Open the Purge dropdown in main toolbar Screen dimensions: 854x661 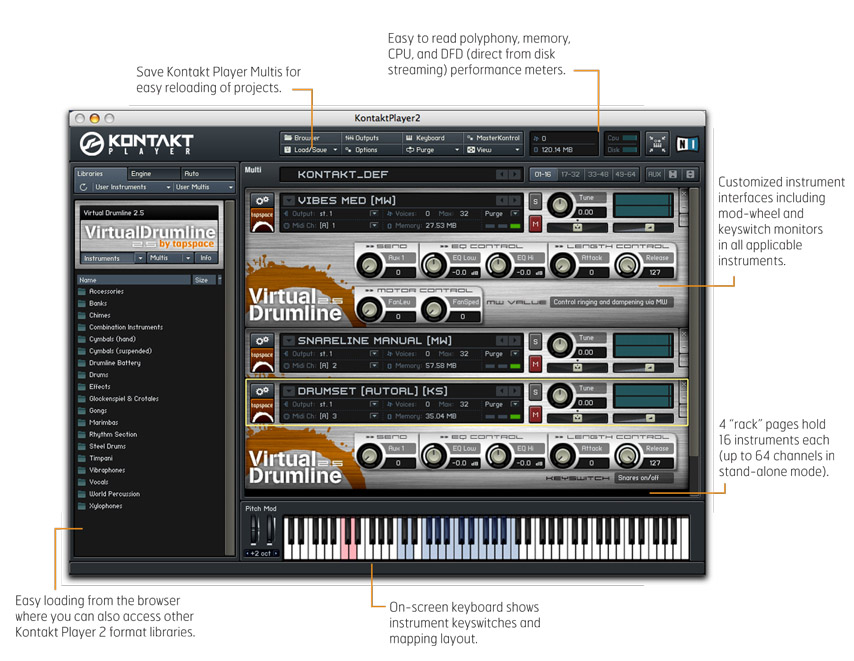tap(432, 150)
